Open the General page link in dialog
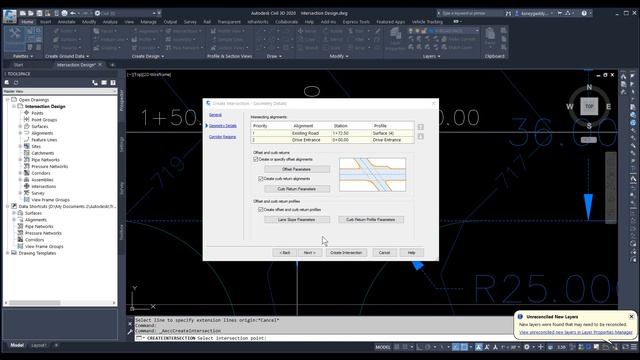Screen dimensions: 640x360 [x=215, y=115]
